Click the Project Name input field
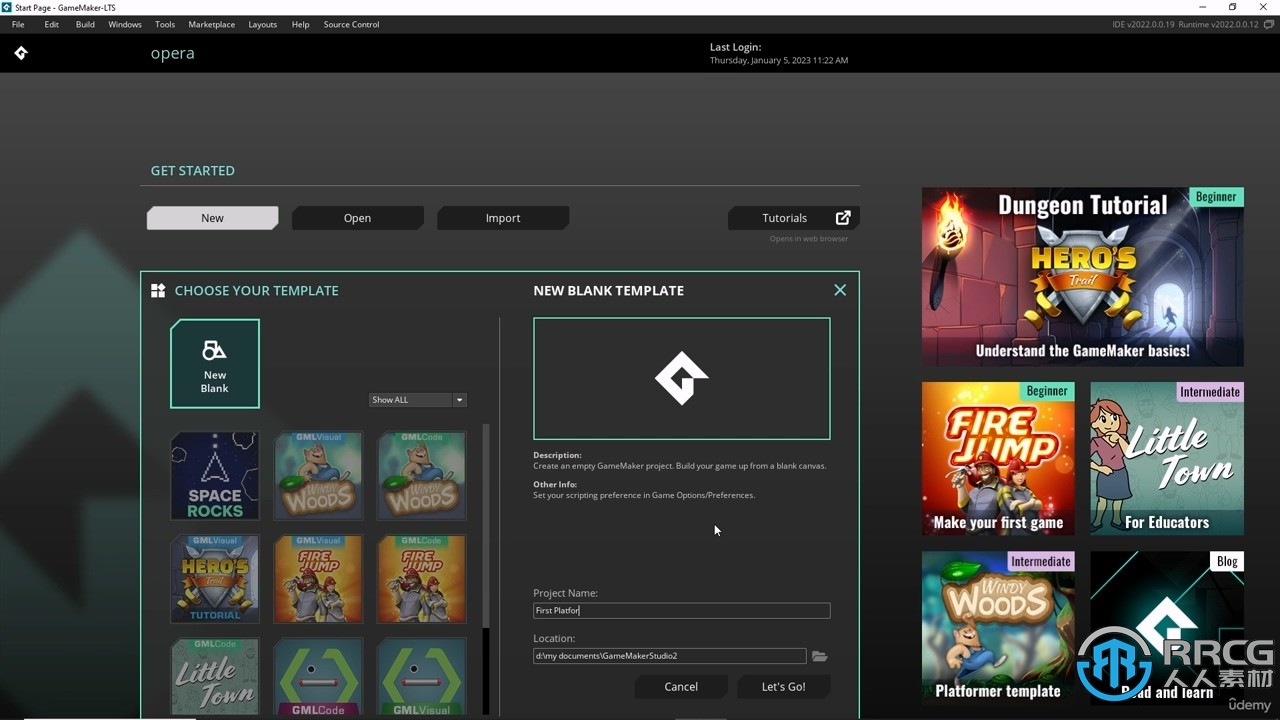Image resolution: width=1280 pixels, height=720 pixels. click(x=682, y=610)
